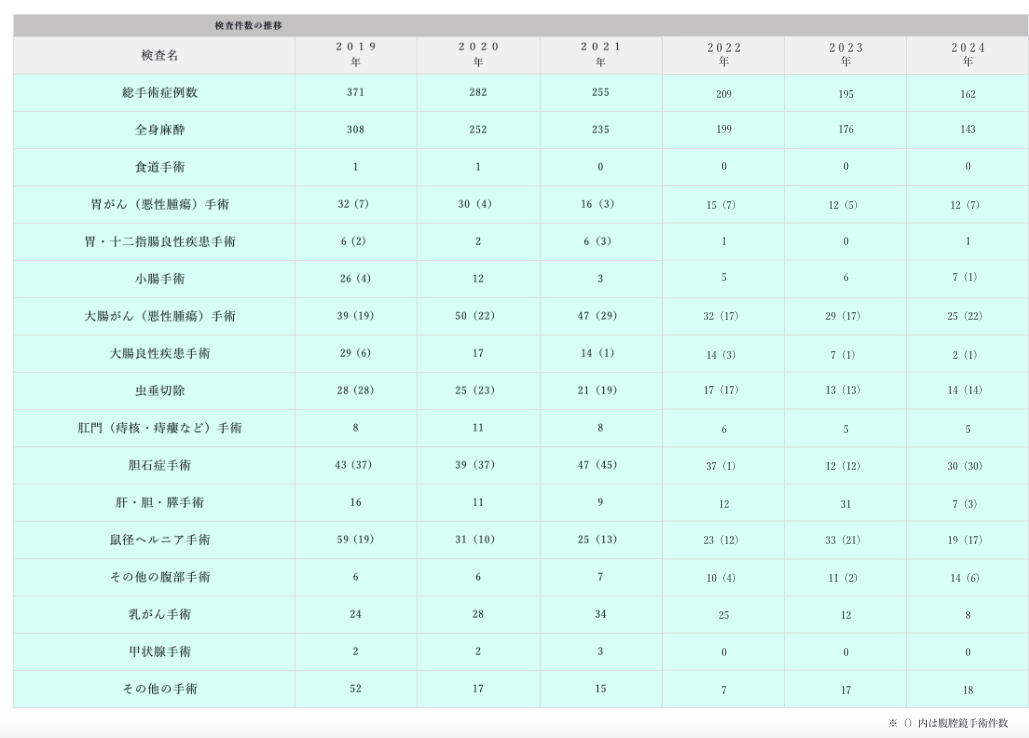Click the ※（）内は腹腔鏡手術件数 footnote
The height and width of the screenshot is (738, 1029).
pyautogui.click(x=948, y=723)
